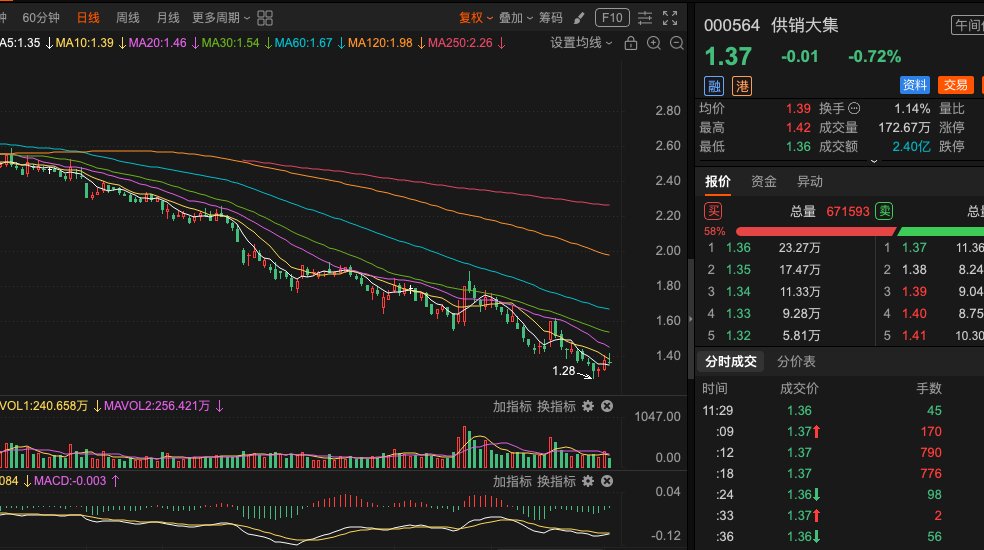This screenshot has height=550, width=984.
Task: Open the F10 company info button
Action: pyautogui.click(x=612, y=18)
